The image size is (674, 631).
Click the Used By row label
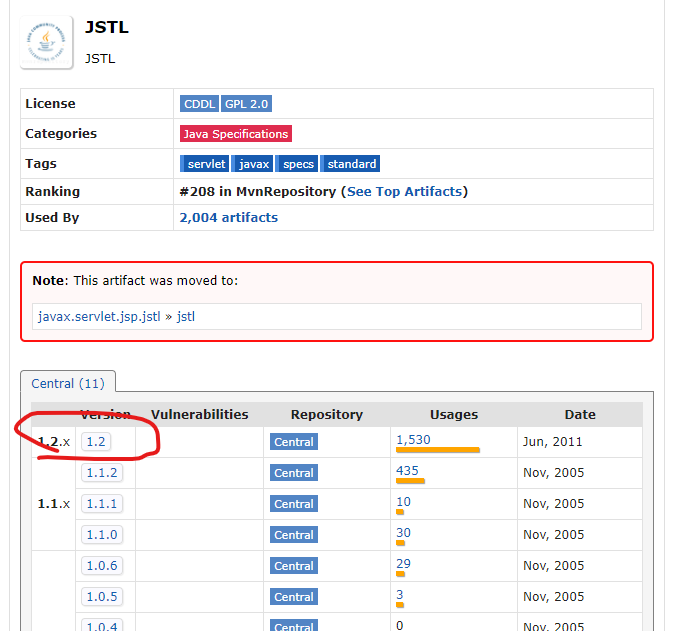(52, 217)
